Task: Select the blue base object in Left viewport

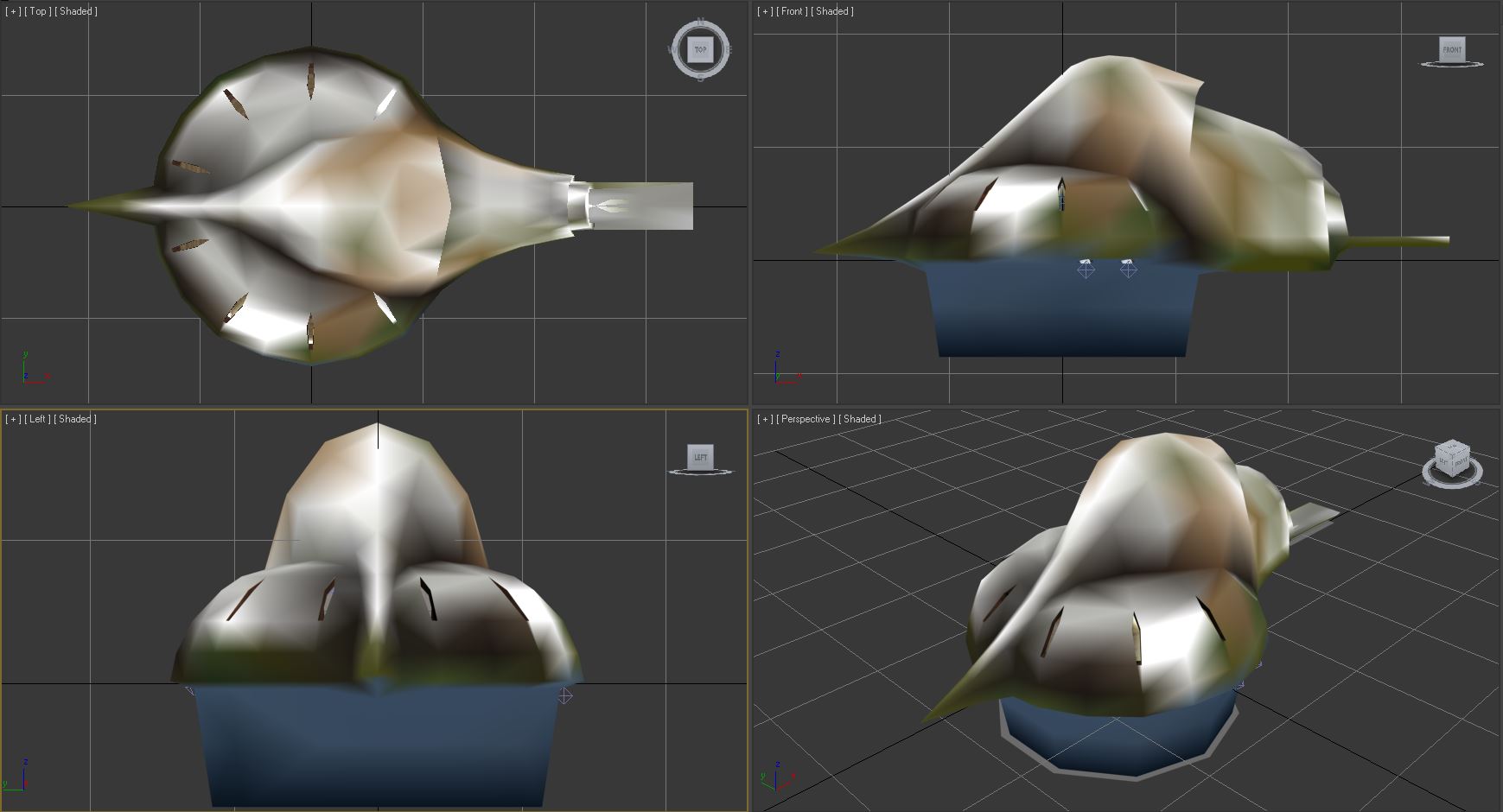Action: pos(377,747)
